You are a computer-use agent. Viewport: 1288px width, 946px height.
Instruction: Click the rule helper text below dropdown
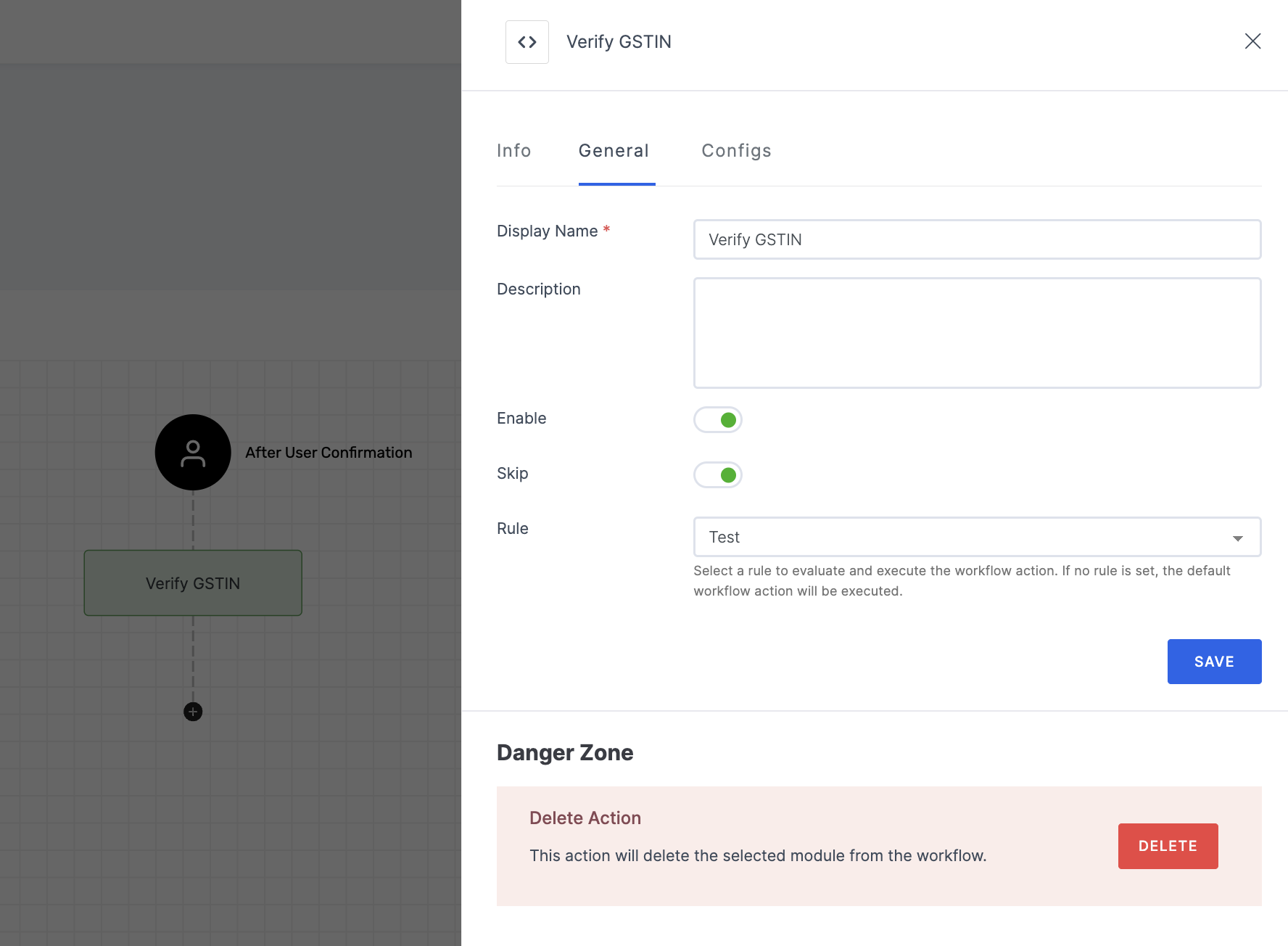click(962, 580)
